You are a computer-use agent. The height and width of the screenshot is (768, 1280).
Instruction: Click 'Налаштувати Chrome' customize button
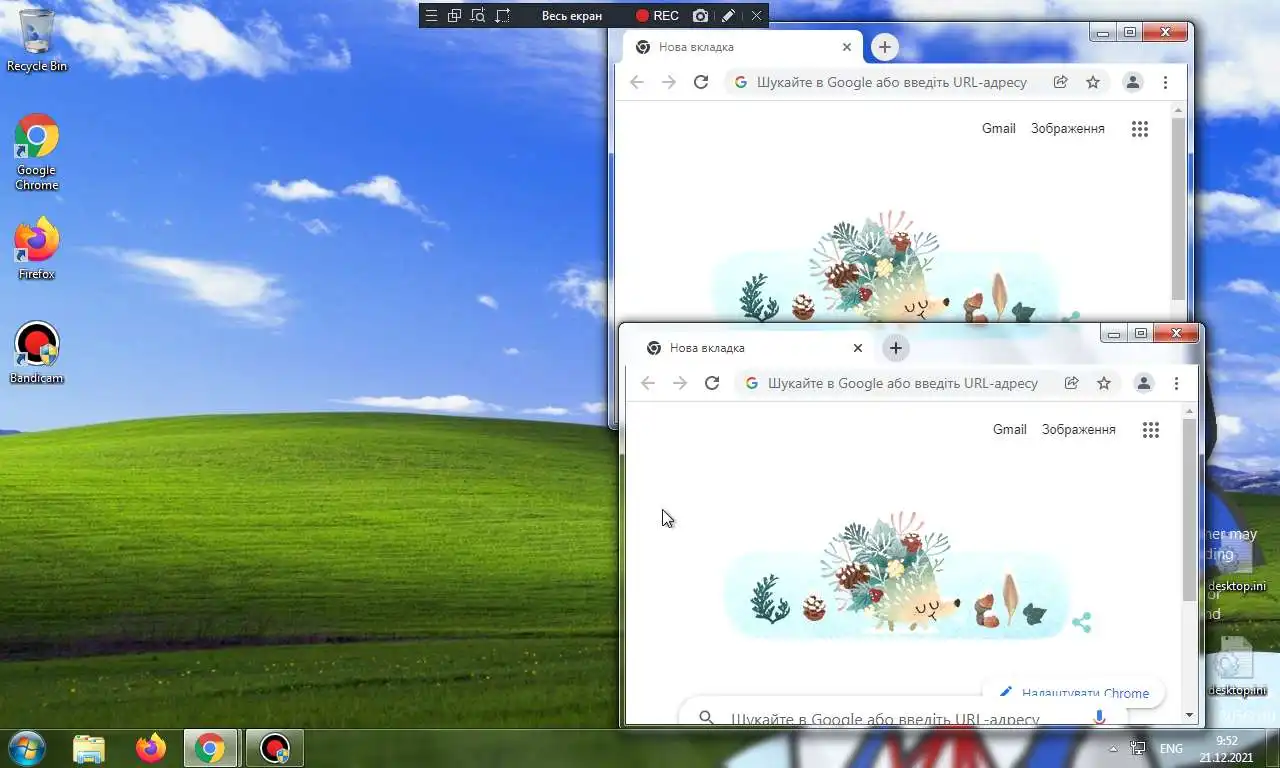1073,693
